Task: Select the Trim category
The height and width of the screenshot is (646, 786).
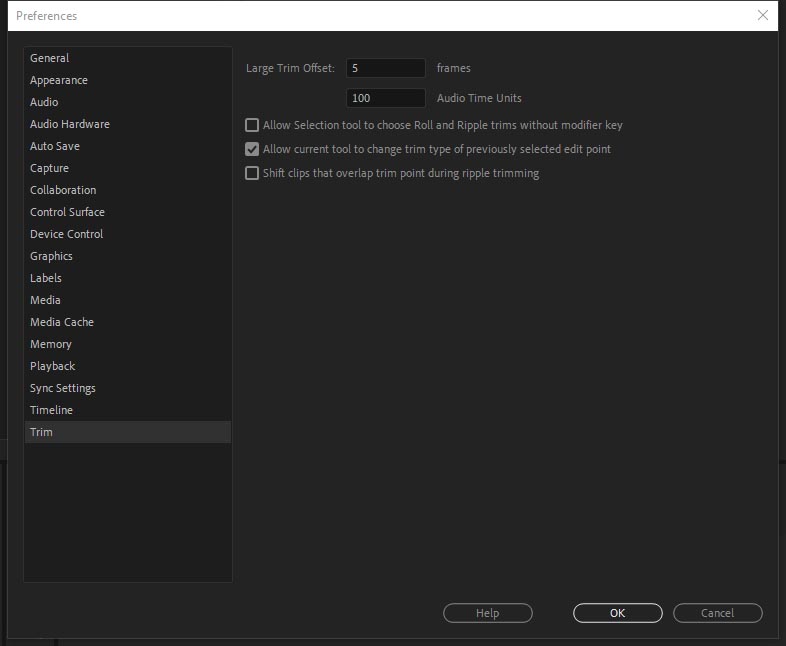Action: pyautogui.click(x=128, y=432)
